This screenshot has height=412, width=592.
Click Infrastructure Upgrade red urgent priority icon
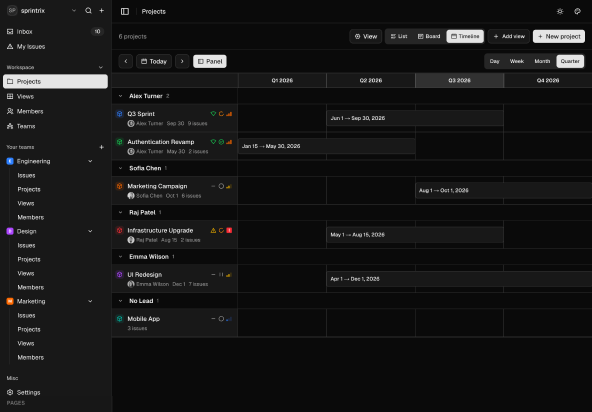[229, 230]
